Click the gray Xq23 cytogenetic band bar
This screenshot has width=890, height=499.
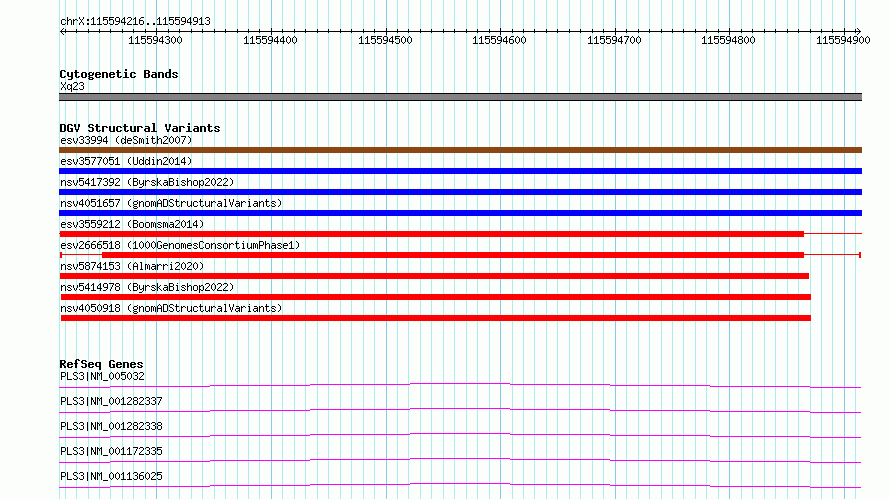point(460,97)
